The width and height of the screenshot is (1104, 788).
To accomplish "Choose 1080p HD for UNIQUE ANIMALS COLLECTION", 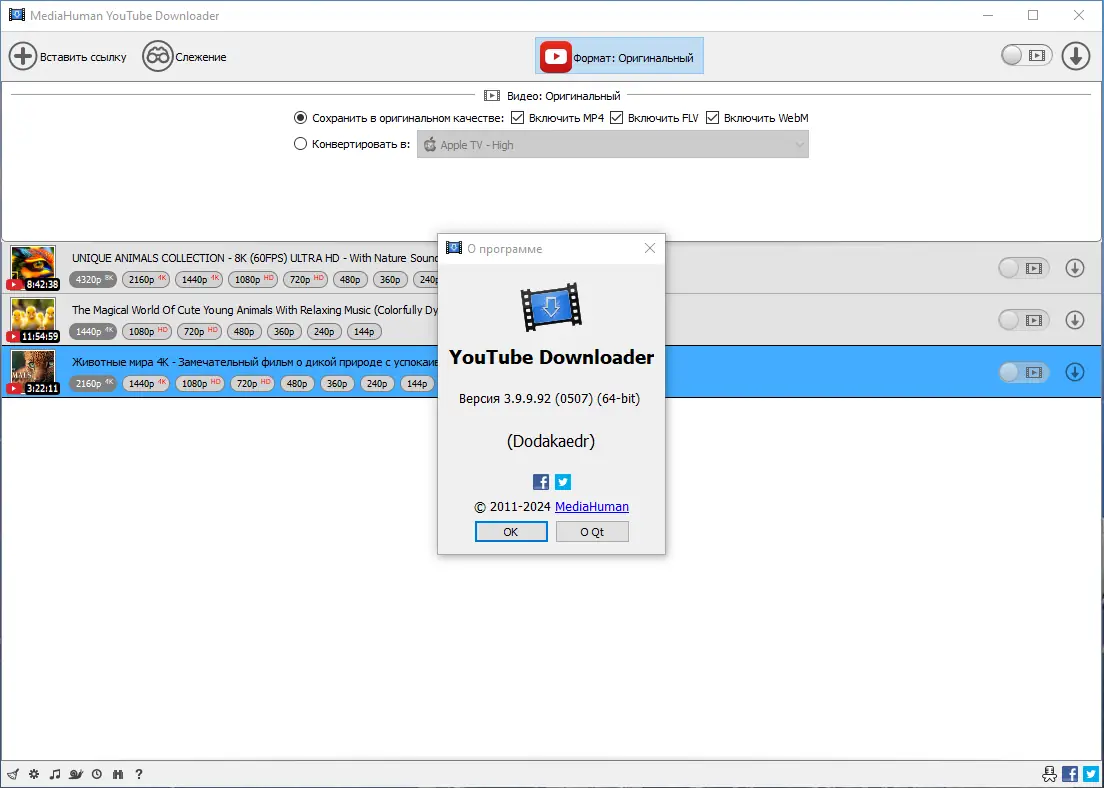I will click(x=253, y=280).
